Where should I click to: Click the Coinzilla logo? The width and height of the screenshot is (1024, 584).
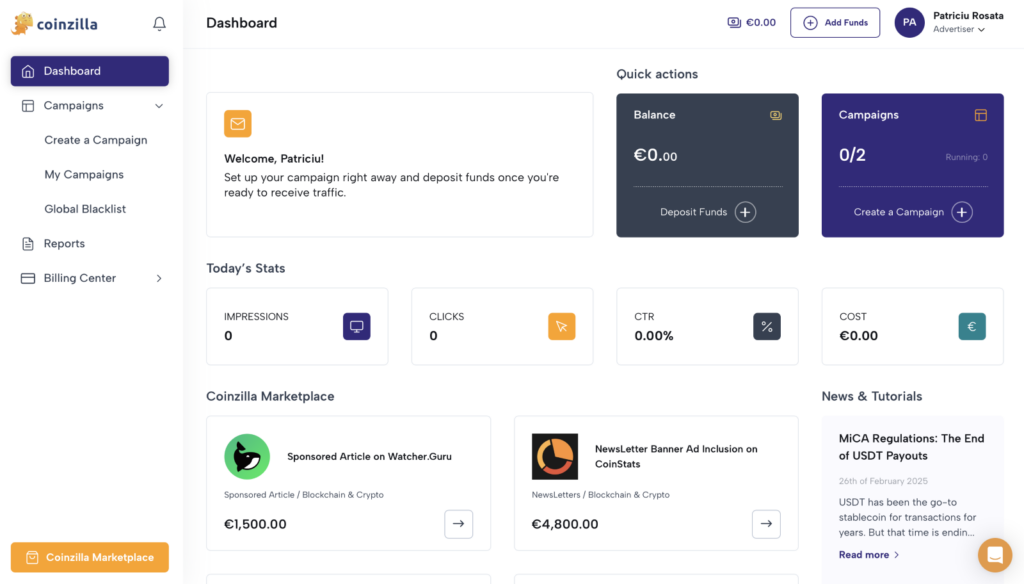pos(54,24)
